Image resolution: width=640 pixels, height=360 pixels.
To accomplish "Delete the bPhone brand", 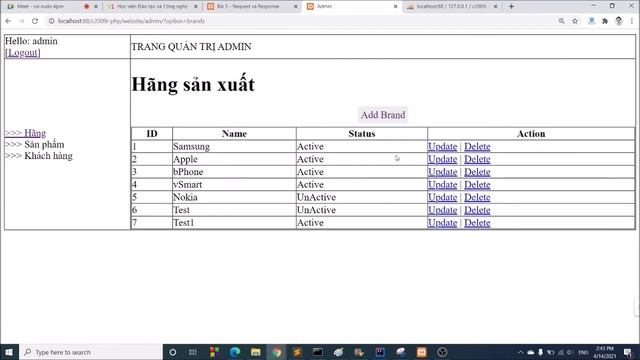I will click(x=477, y=172).
